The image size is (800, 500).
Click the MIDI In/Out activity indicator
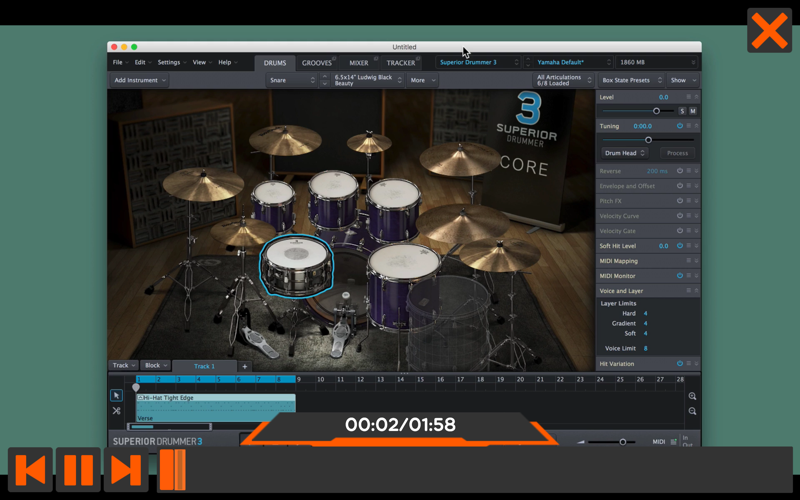[x=673, y=441]
